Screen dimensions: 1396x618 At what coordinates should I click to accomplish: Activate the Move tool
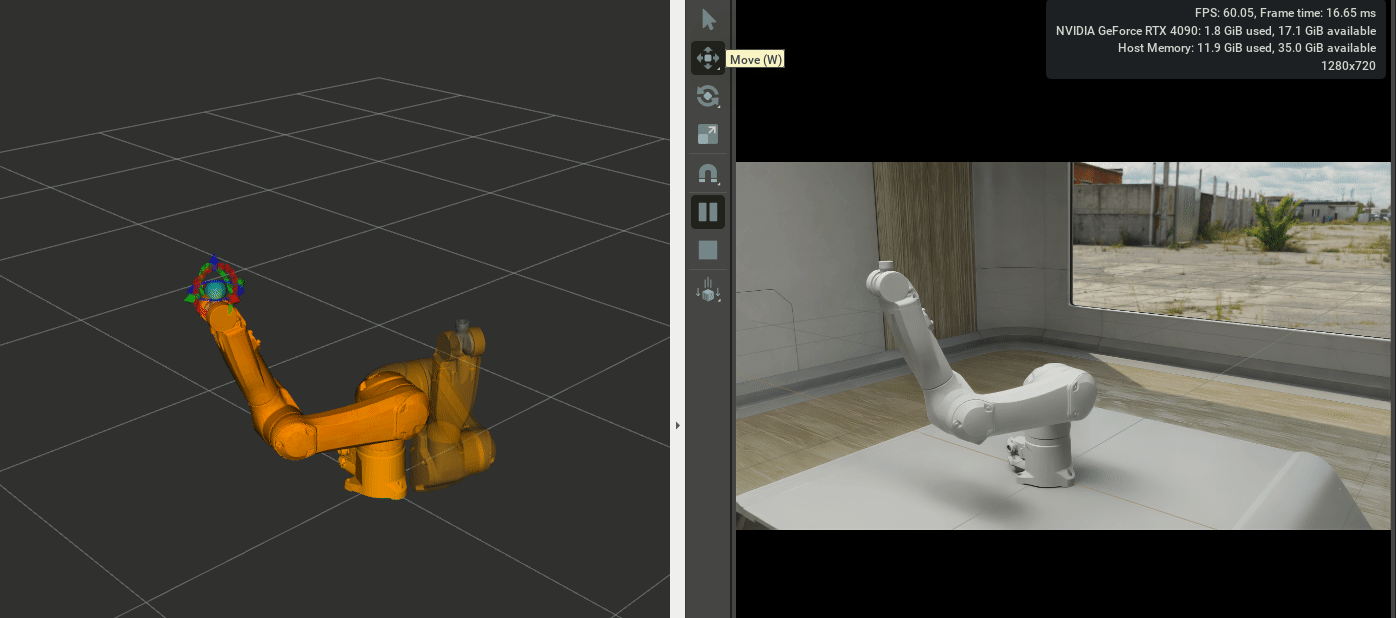coord(708,58)
